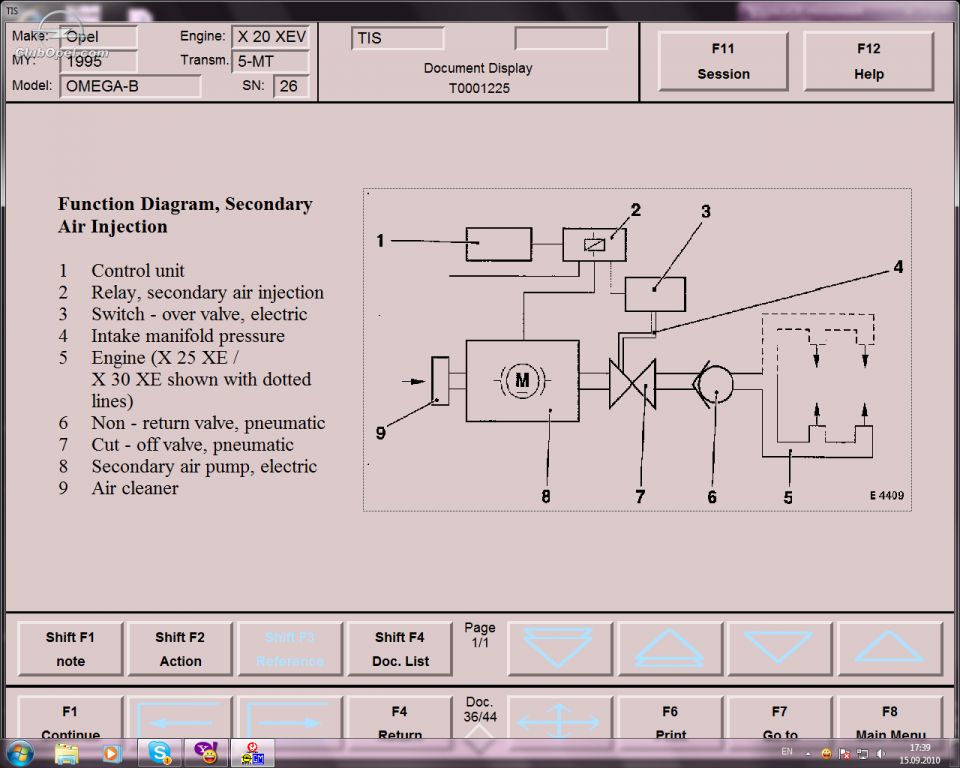Click legend text "Relay, secondary air injection"
Image resolution: width=960 pixels, height=768 pixels.
pos(208,293)
